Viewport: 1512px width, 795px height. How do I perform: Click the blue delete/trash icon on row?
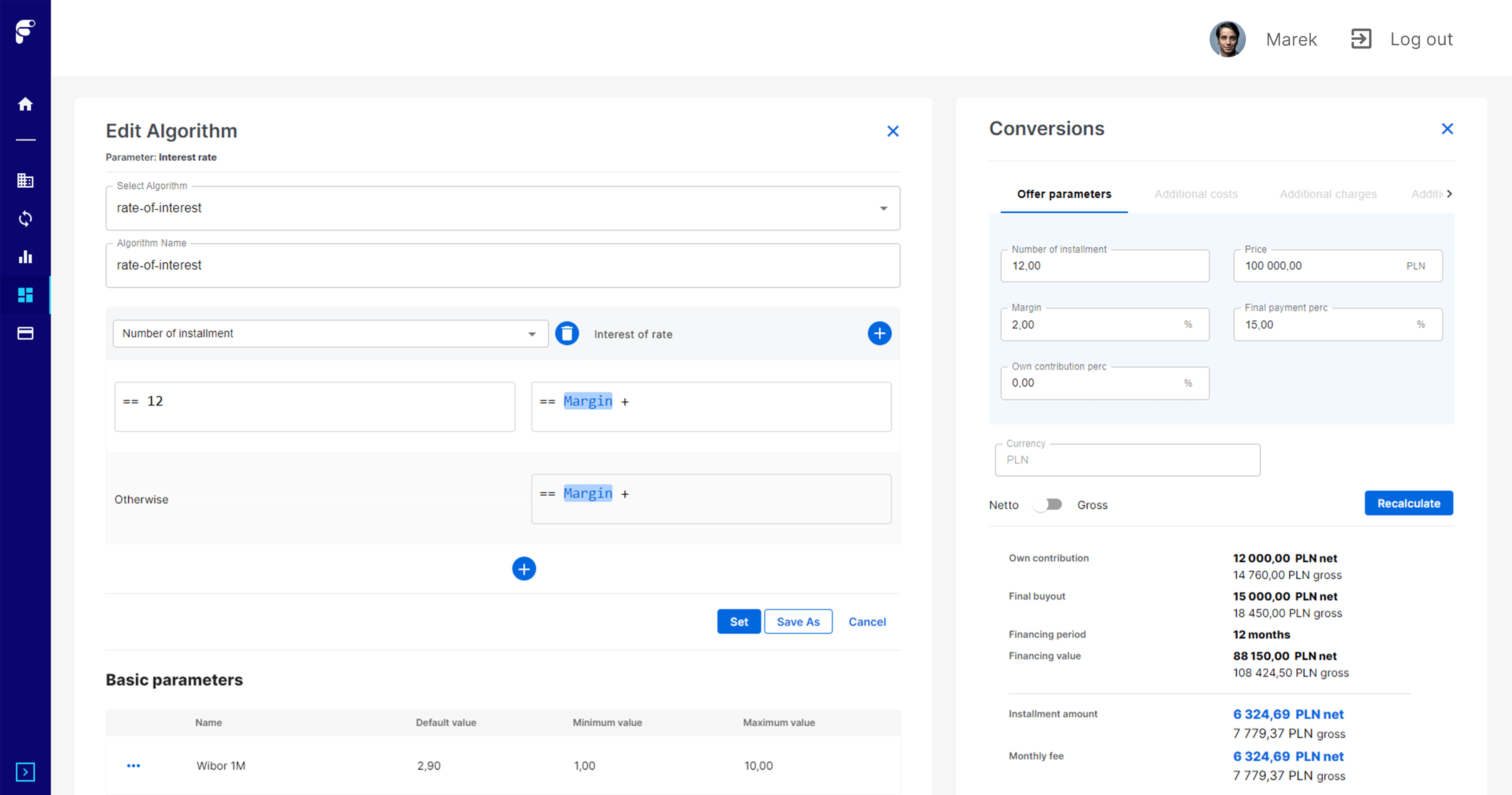[x=567, y=333]
